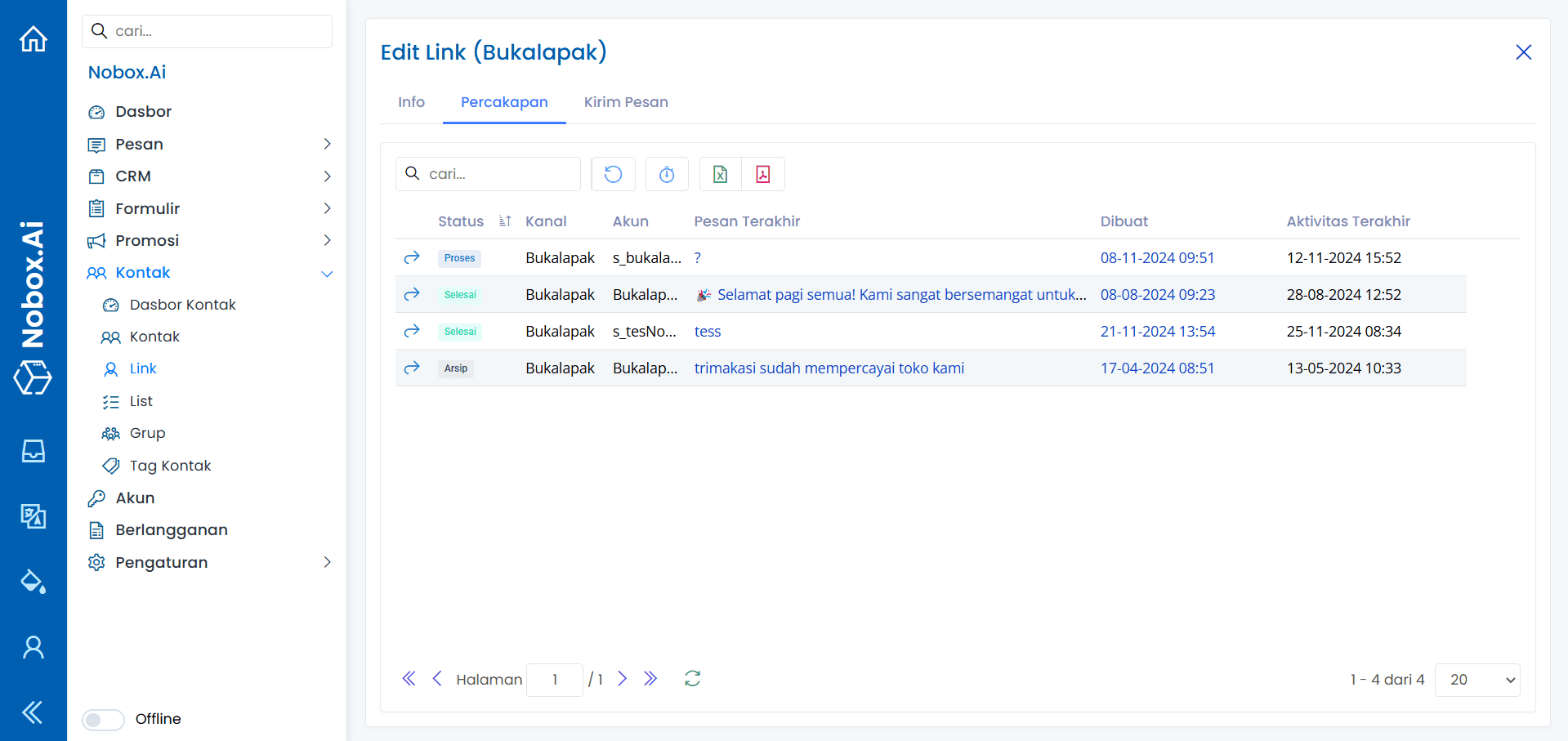Click the open-arrow icon on the Arsip row
This screenshot has width=1568, height=741.
coord(412,368)
